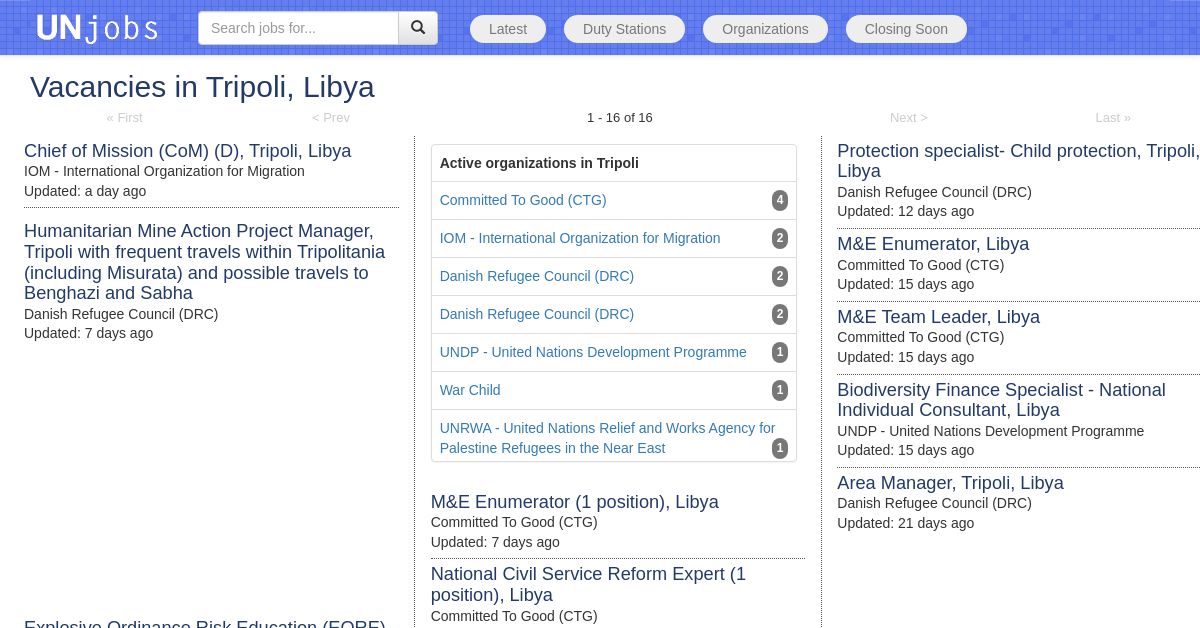This screenshot has width=1200, height=628.
Task: Click the Last » pagination link
Action: coord(1113,117)
